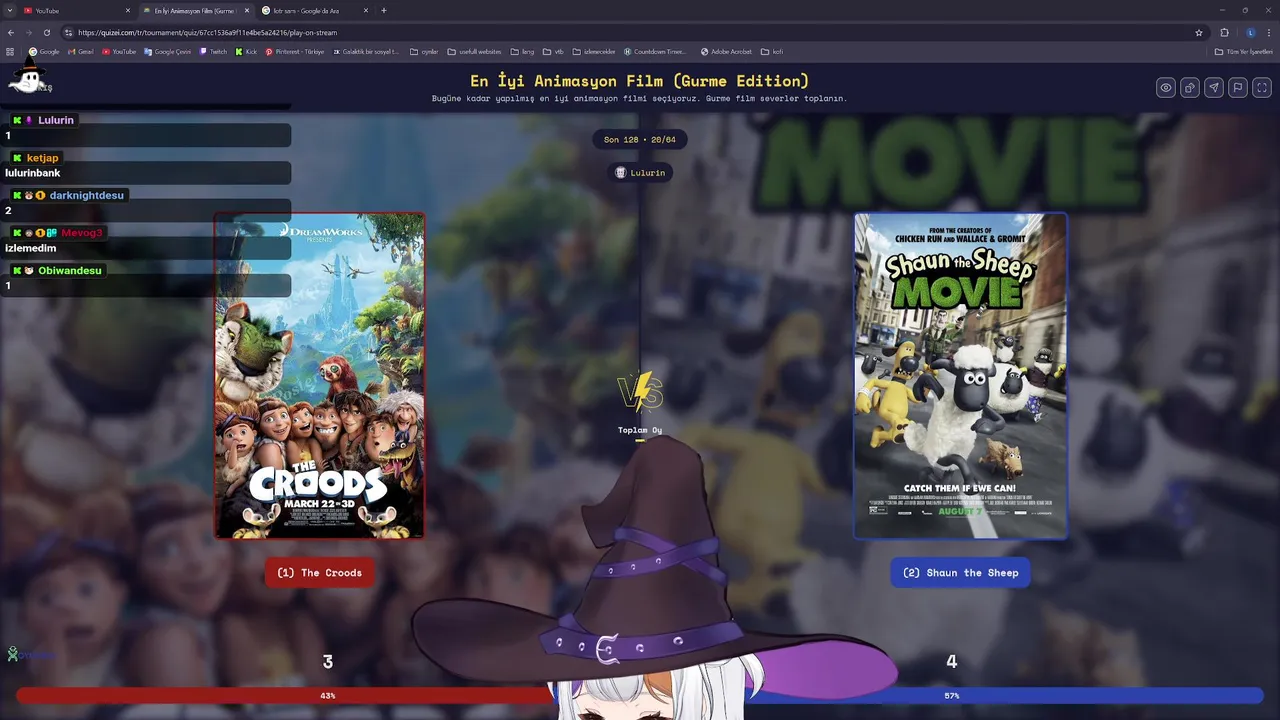
Task: Vote for (2) Shaun the Sheep button
Action: [x=961, y=573]
